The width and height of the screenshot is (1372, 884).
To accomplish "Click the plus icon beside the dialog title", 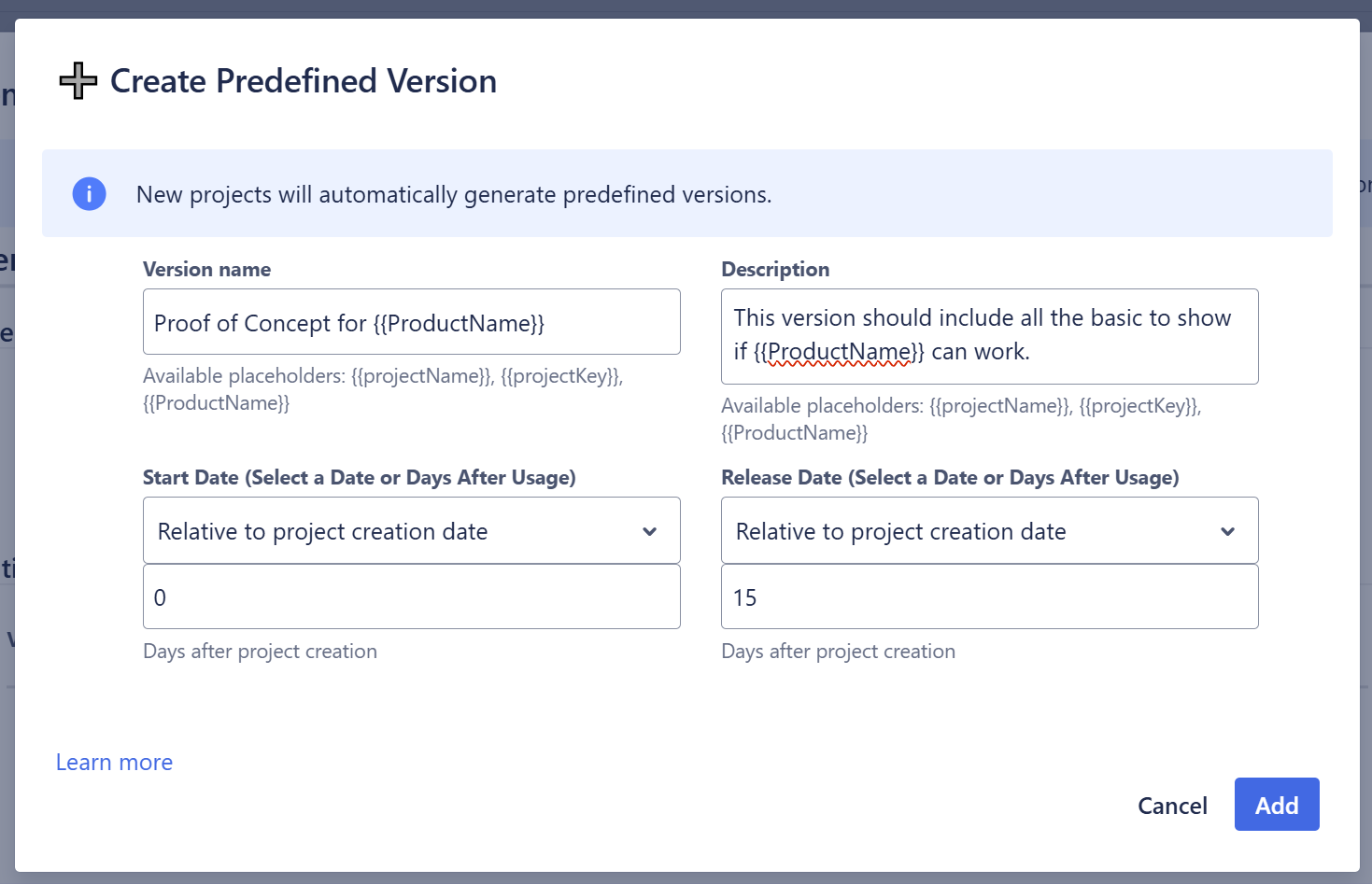I will (x=78, y=81).
